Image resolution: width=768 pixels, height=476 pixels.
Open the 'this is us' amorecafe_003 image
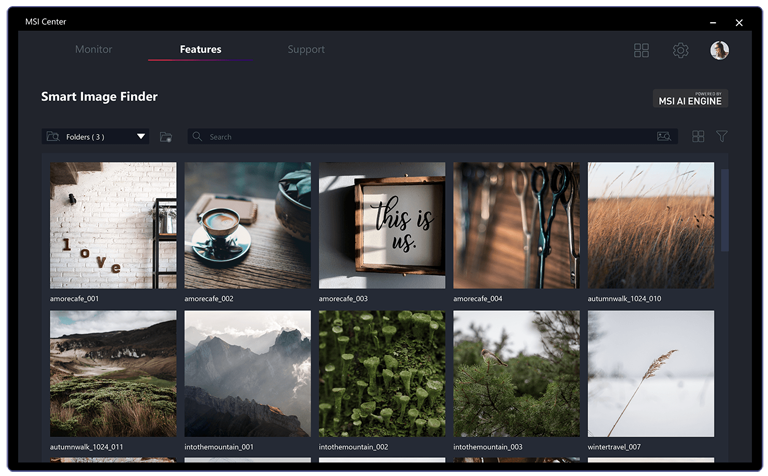click(382, 225)
